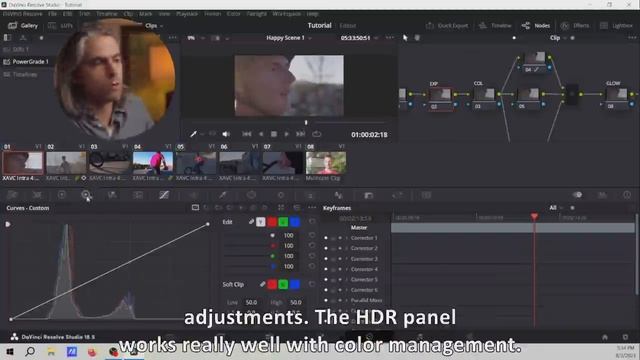Toggle the Edit channel link (gang) icon
Screen dimensions: 640x360
(251, 222)
